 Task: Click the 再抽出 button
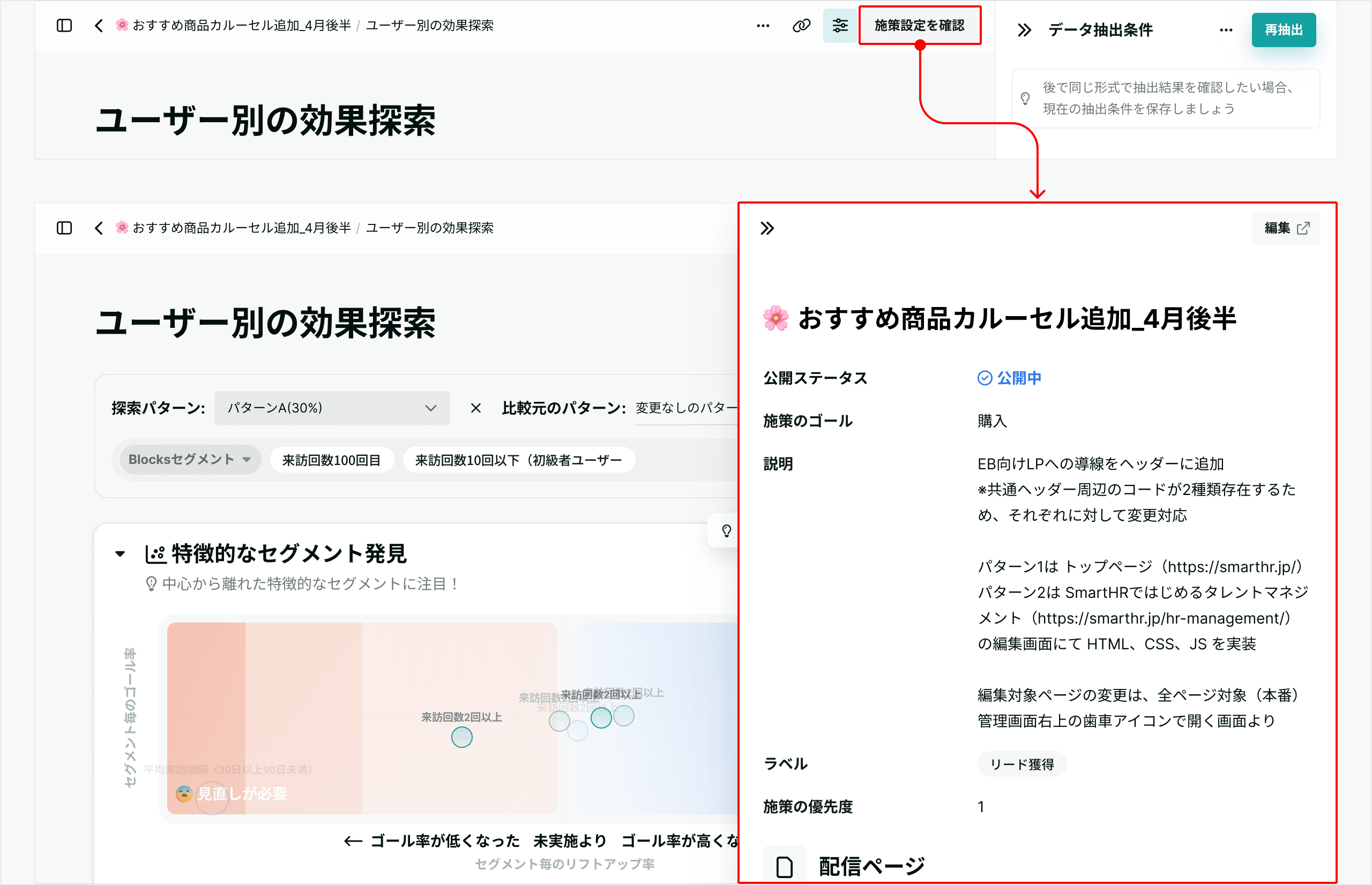click(1284, 30)
